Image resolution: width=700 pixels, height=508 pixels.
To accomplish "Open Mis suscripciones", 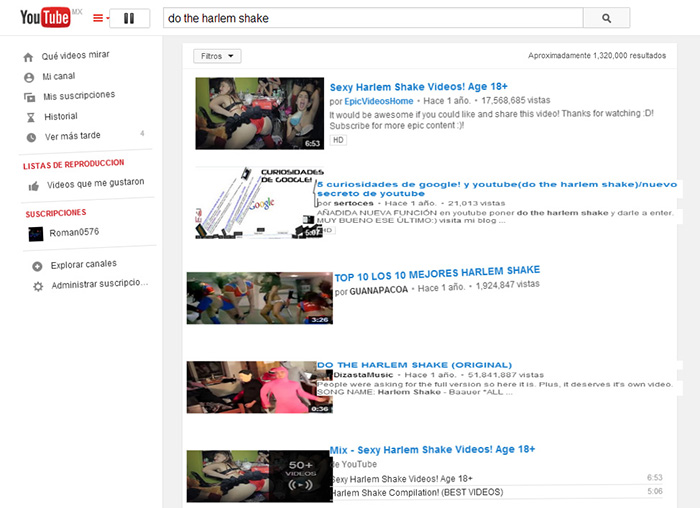I will pyautogui.click(x=79, y=96).
